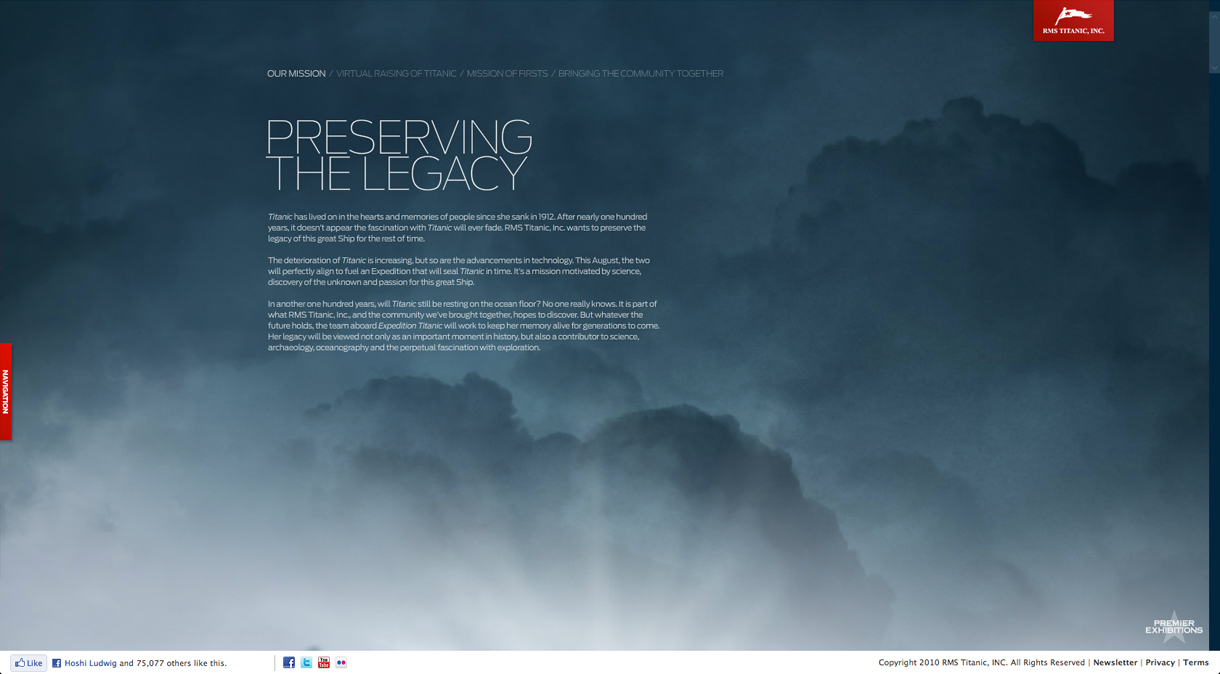Click the Hoshi Ludwig name link
This screenshot has height=674, width=1220.
(90, 663)
